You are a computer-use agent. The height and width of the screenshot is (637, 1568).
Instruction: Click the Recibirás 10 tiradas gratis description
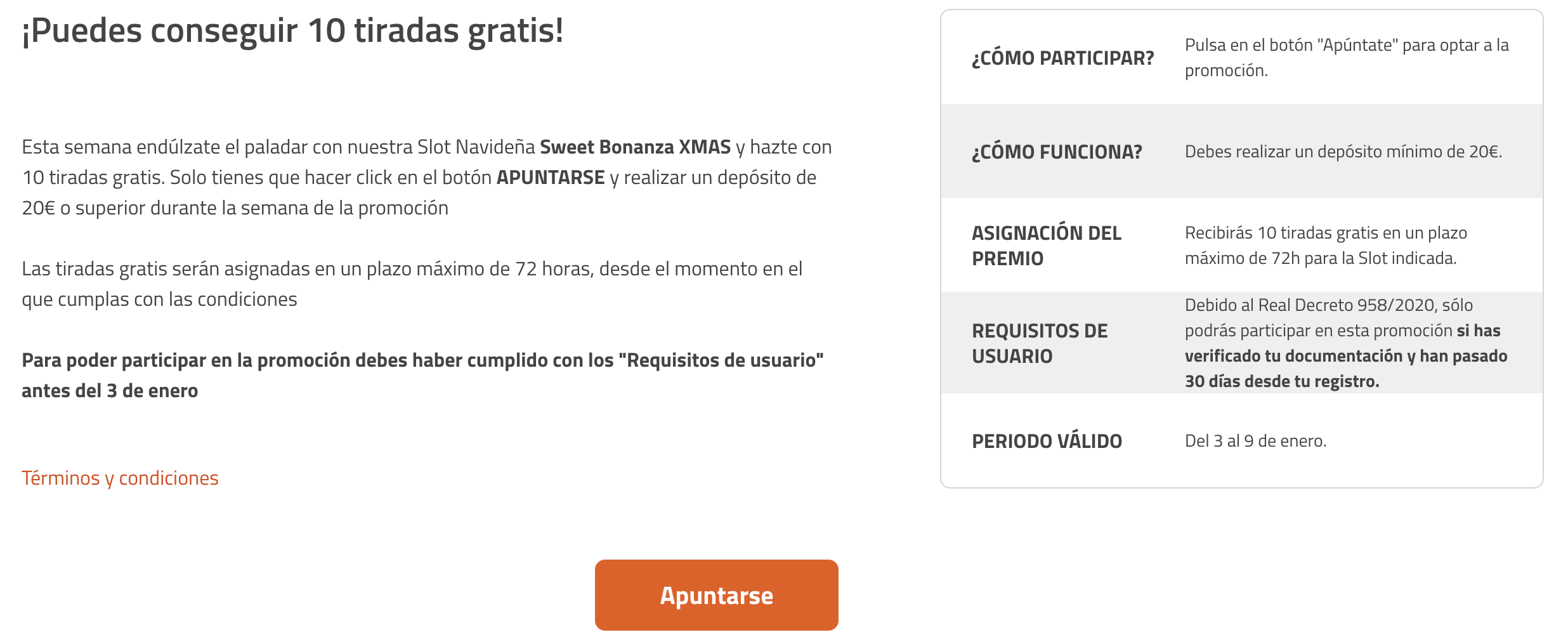(1326, 246)
